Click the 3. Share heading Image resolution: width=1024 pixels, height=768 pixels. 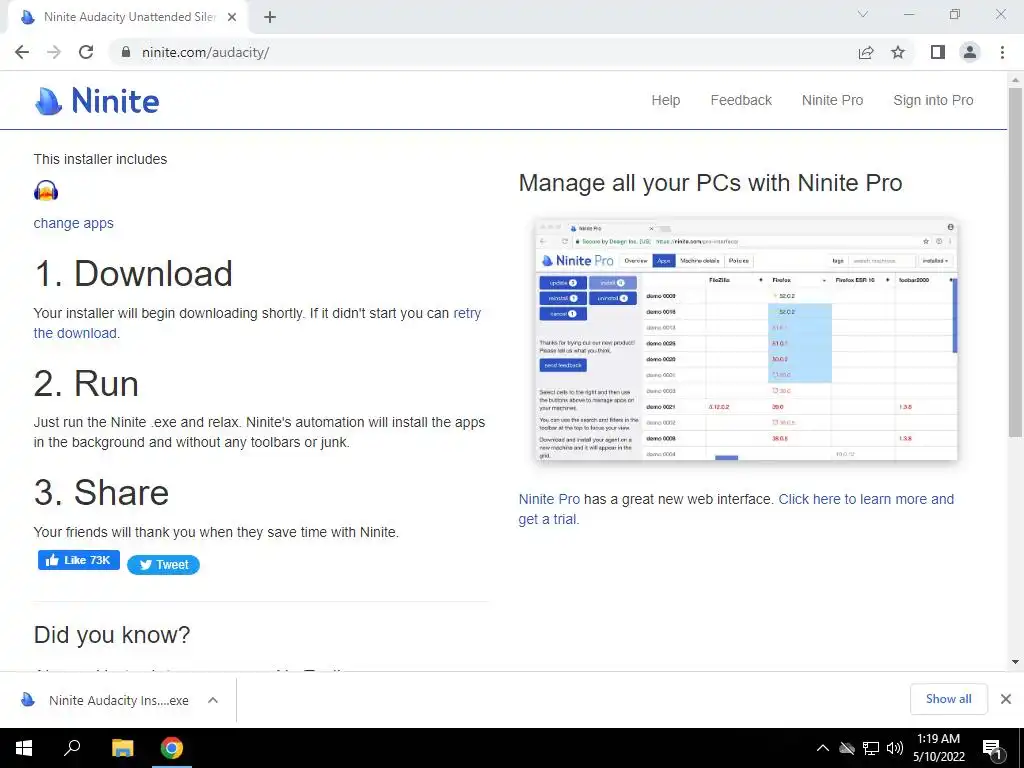click(x=101, y=492)
